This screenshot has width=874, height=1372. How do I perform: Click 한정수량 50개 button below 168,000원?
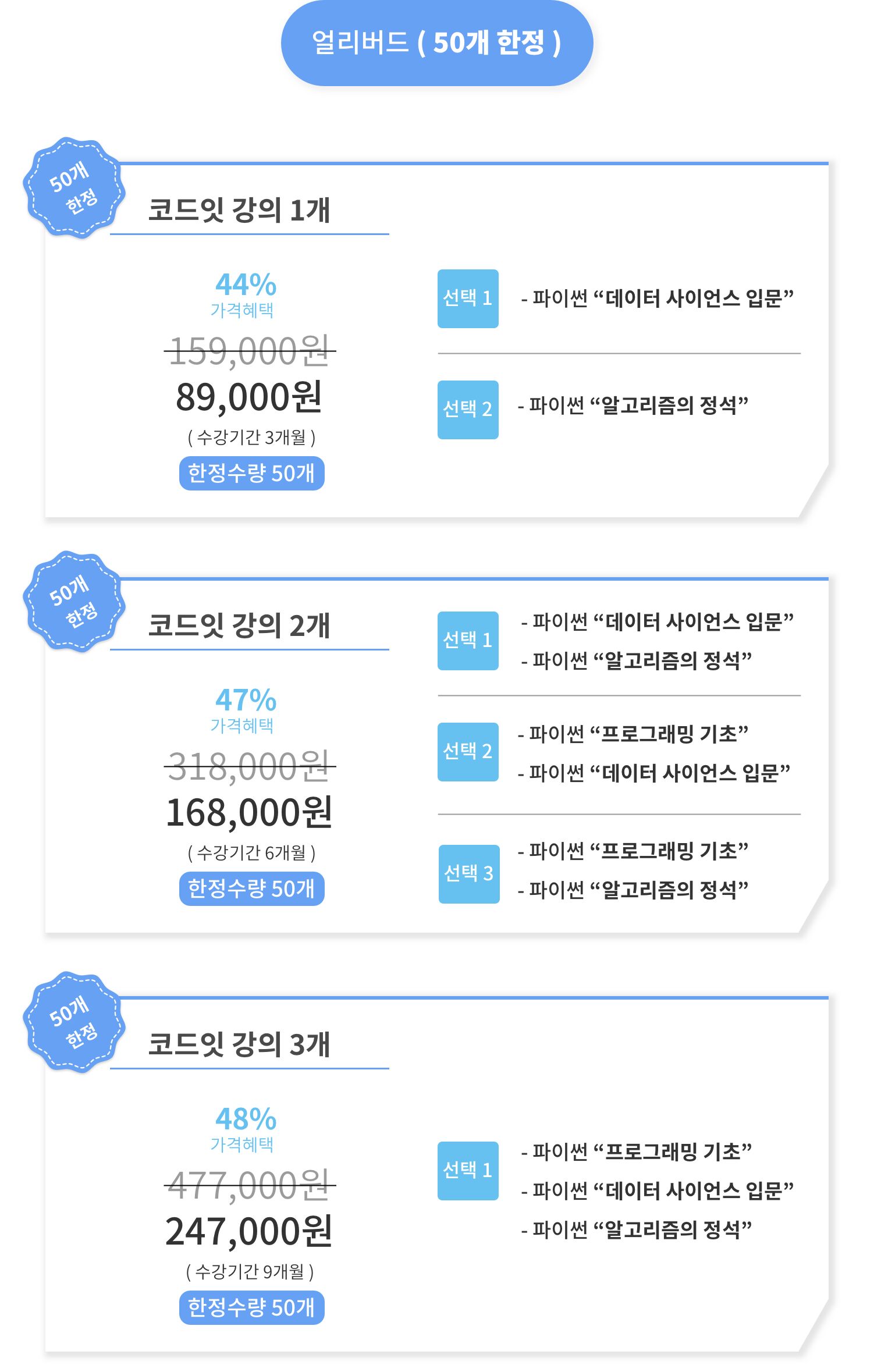(x=251, y=888)
